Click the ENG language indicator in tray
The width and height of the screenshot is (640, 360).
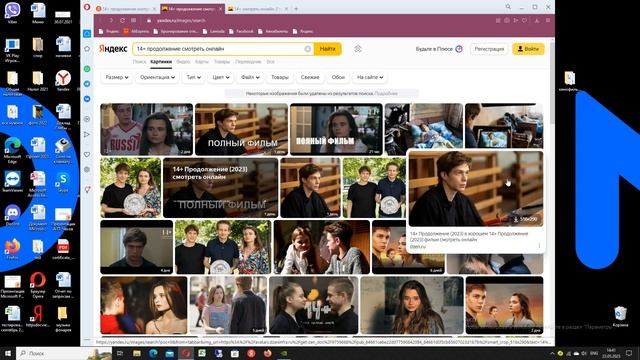tap(594, 353)
